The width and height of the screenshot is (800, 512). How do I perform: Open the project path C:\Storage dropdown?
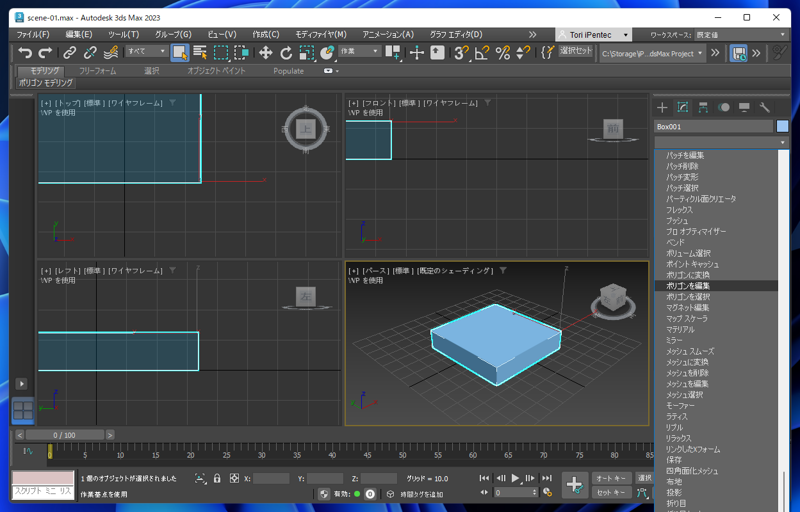click(x=652, y=53)
